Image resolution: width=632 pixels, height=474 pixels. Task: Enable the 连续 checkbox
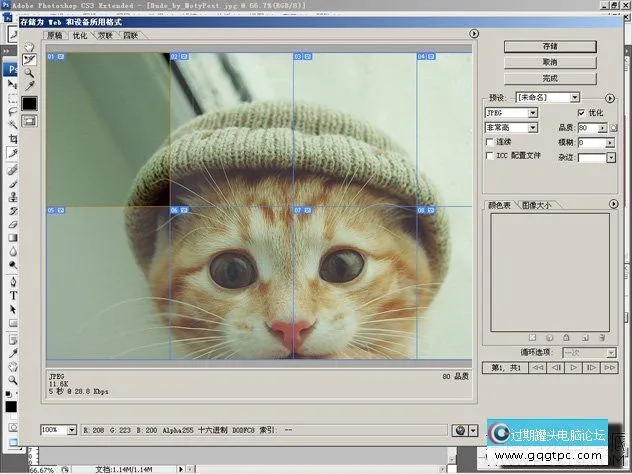490,142
